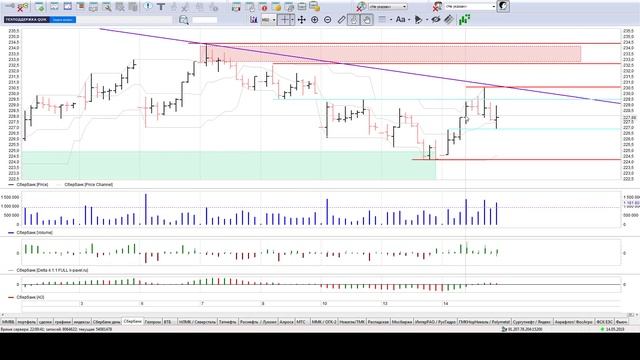Open the Мосбиржа tab
The height and width of the screenshot is (360, 640).
[402, 322]
